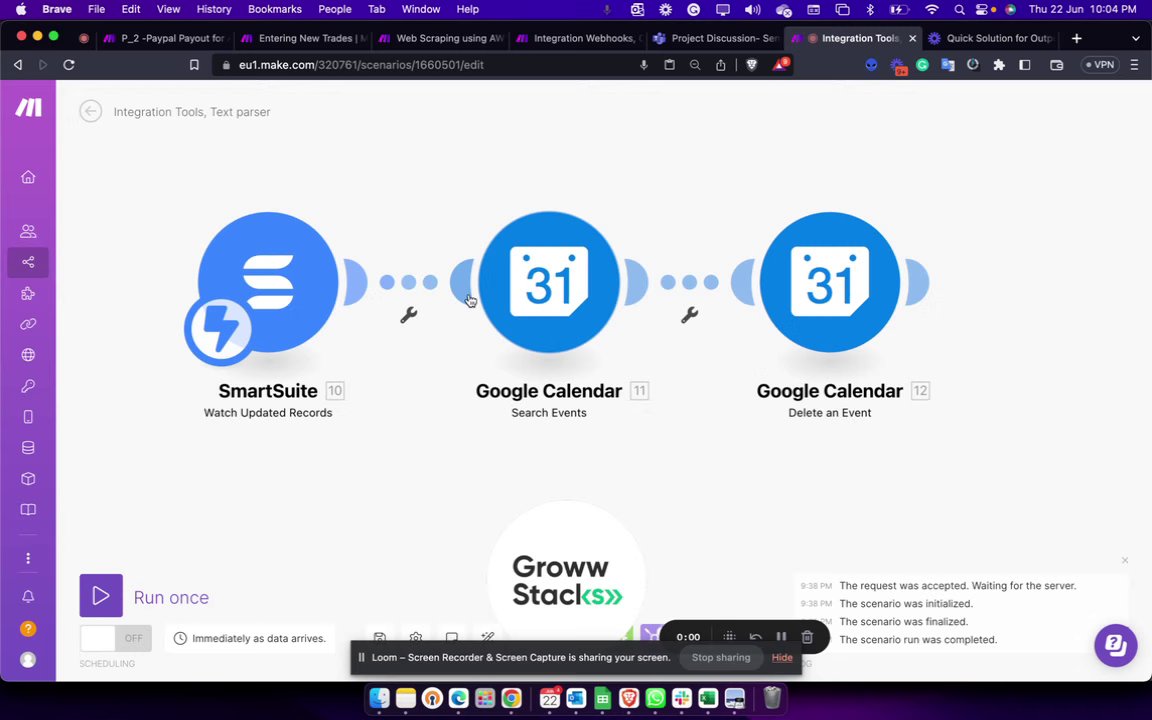The width and height of the screenshot is (1152, 720).
Task: Click the Make logo in the sidebar
Action: 29,108
